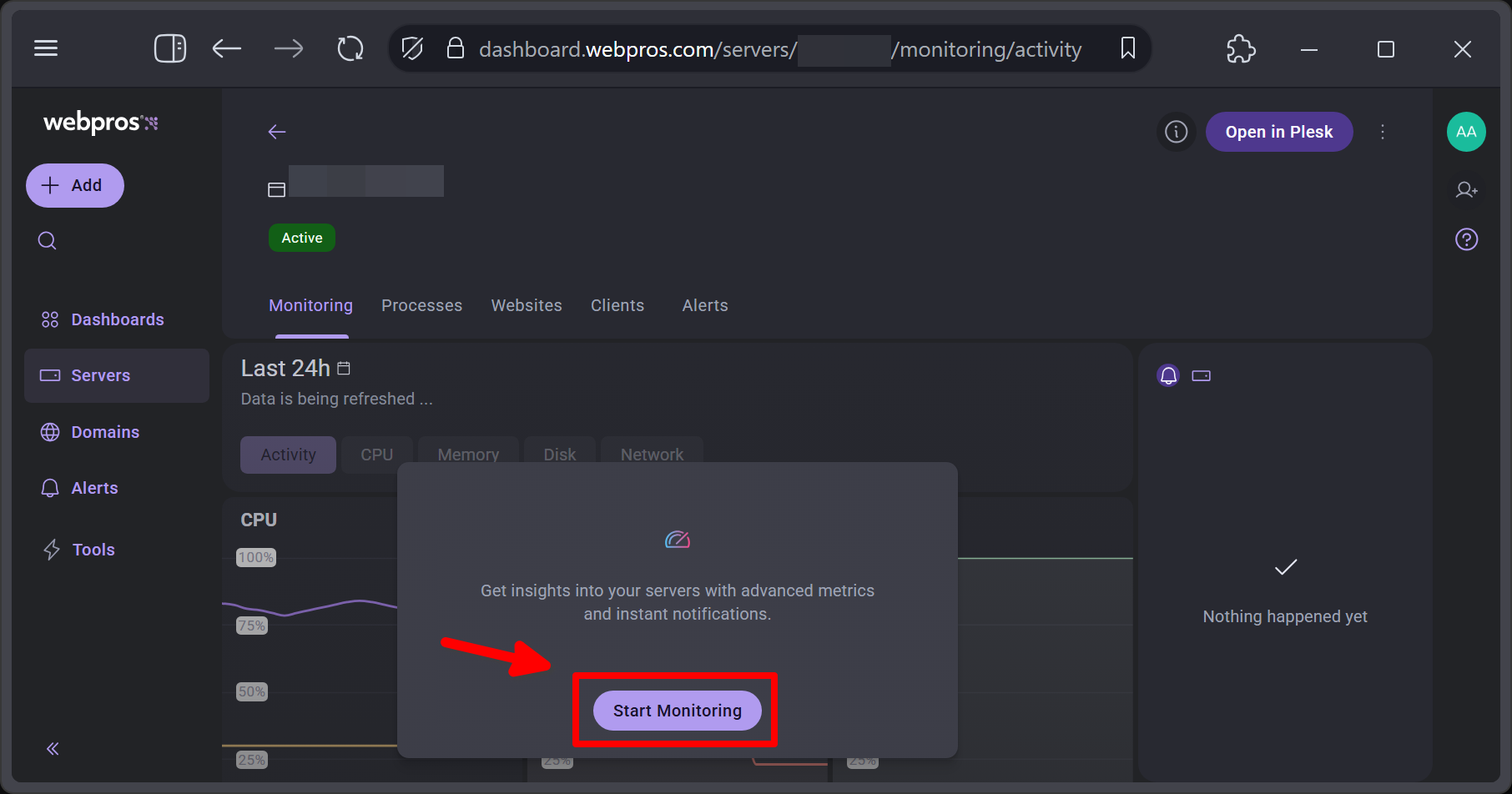Open the browser extensions puzzle icon

click(1241, 48)
